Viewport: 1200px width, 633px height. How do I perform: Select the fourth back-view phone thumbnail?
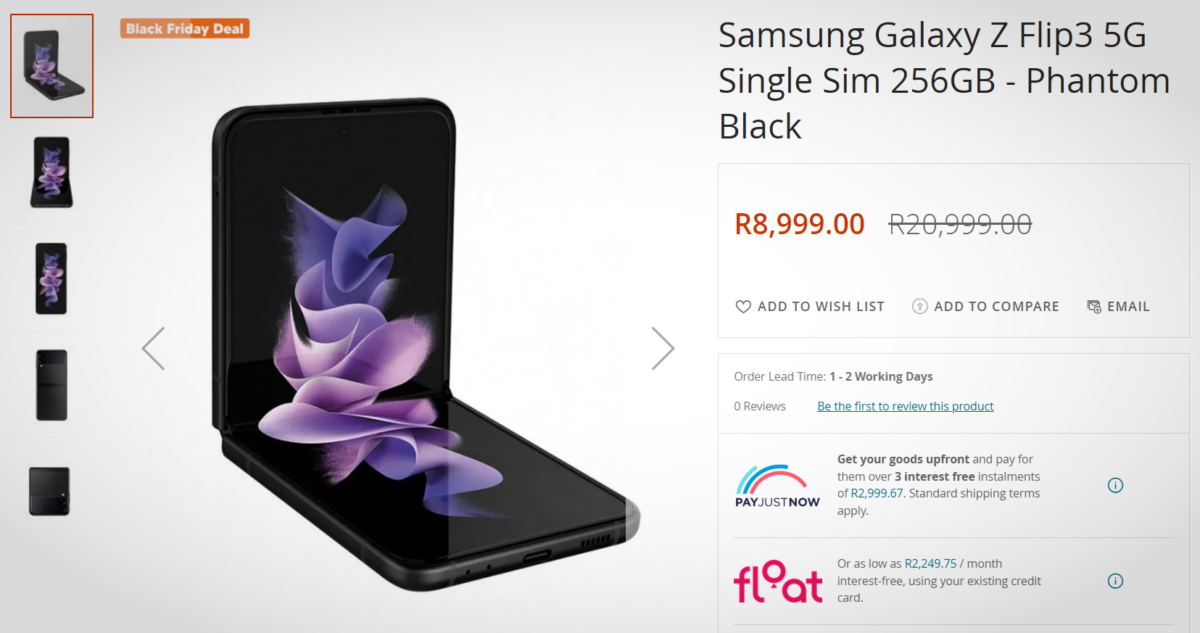pyautogui.click(x=51, y=385)
